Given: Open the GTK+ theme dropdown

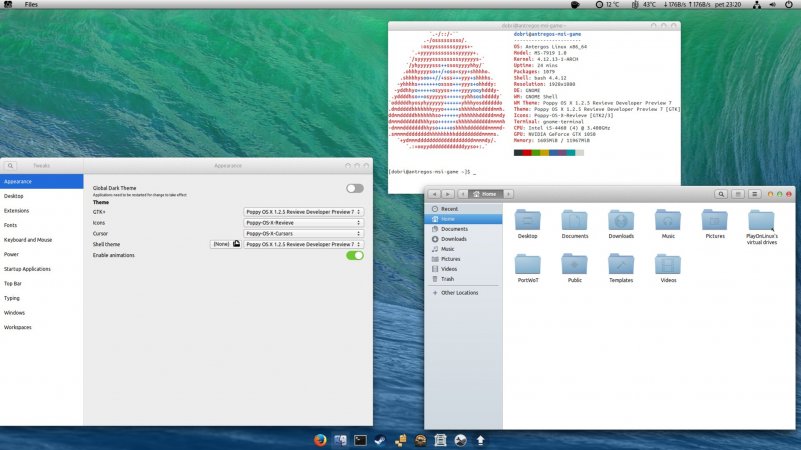Looking at the screenshot, I should 303,211.
